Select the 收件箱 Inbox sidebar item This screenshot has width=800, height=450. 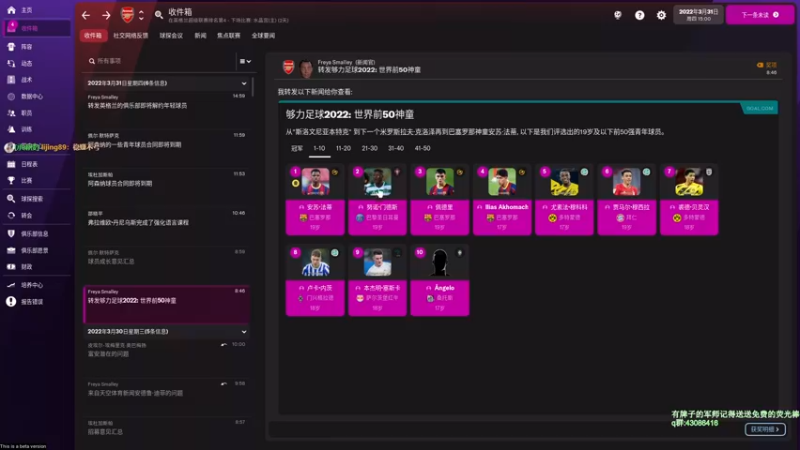click(37, 28)
